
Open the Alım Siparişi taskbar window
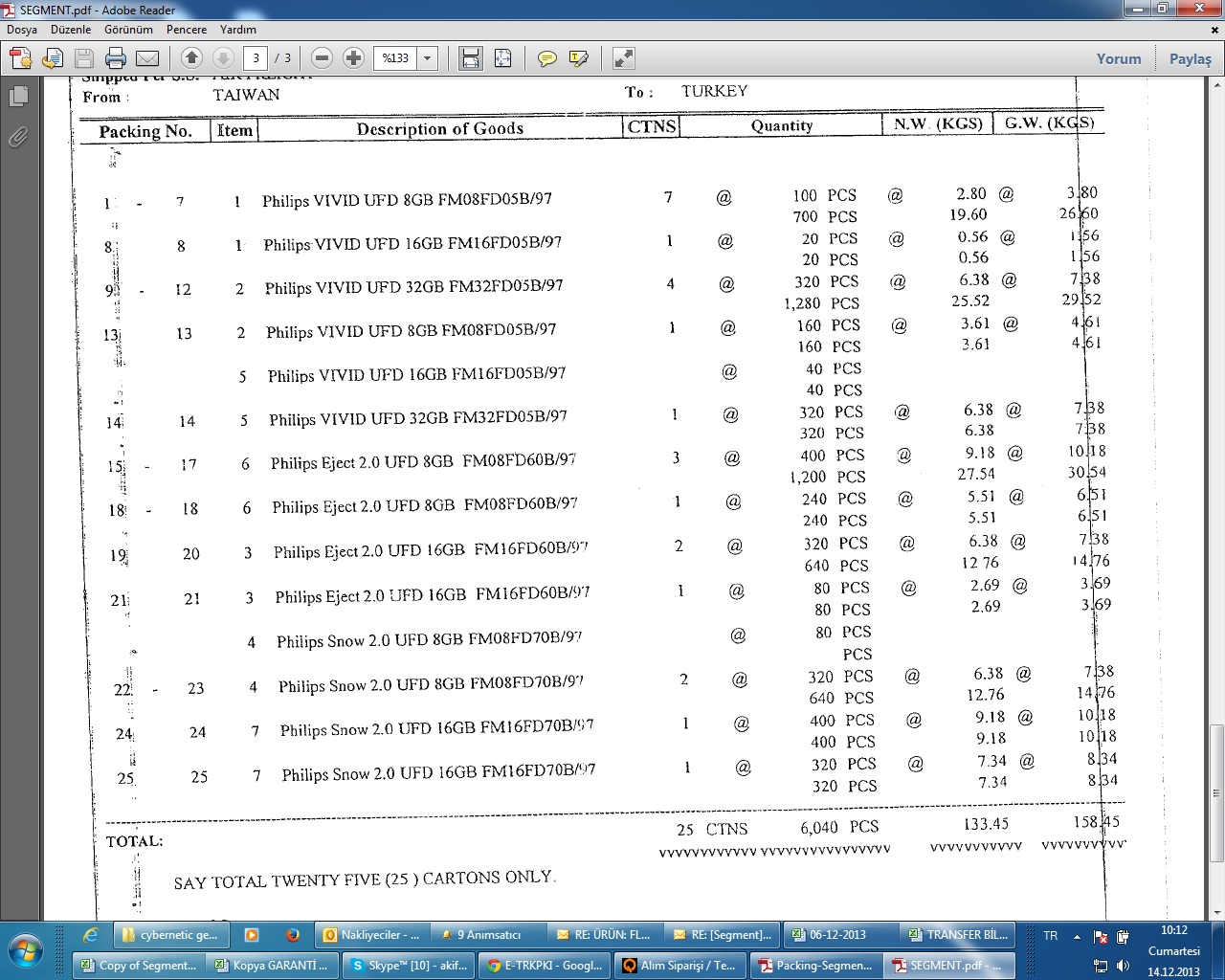tap(679, 965)
